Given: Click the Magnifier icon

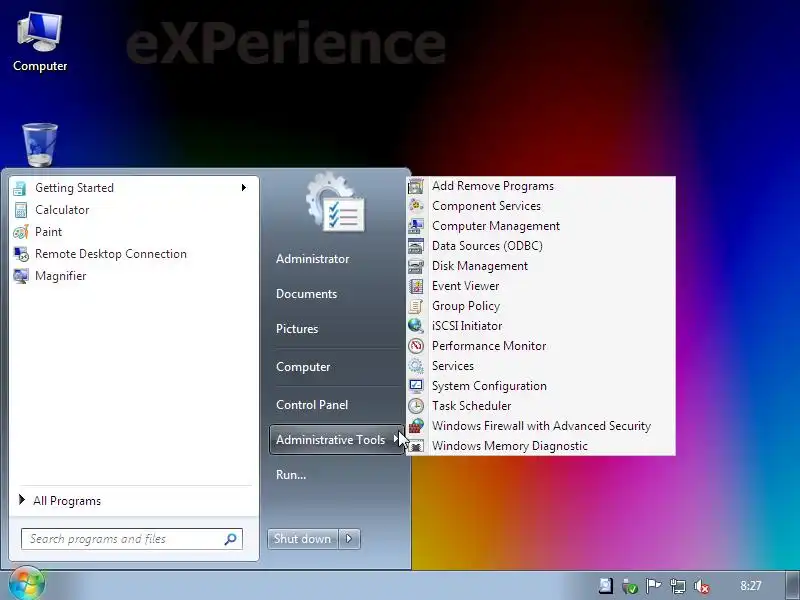Looking at the screenshot, I should pos(21,276).
